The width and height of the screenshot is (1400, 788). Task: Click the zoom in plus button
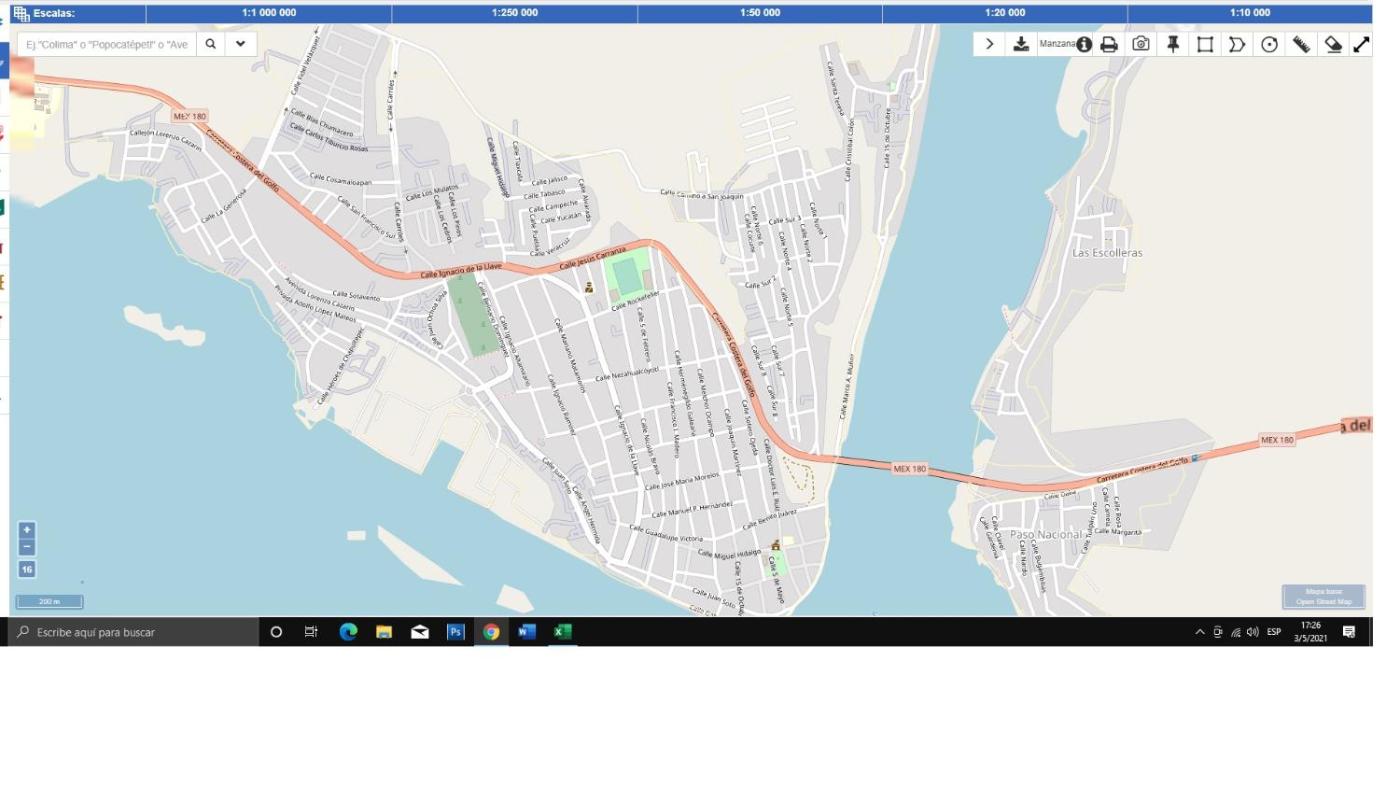click(27, 530)
